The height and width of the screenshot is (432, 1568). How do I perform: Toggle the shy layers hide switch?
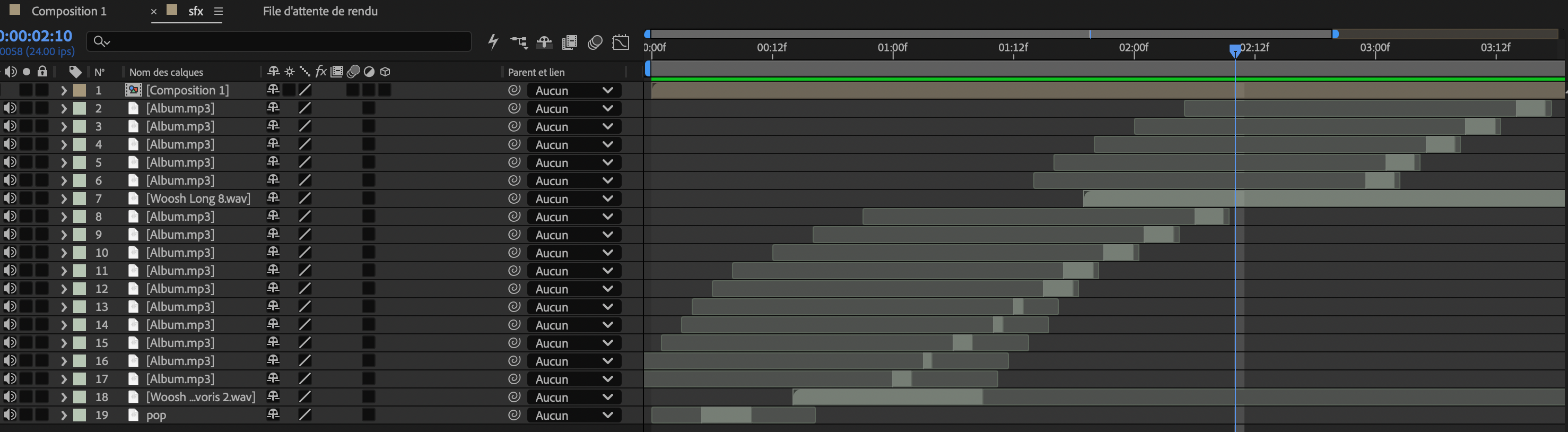(544, 42)
